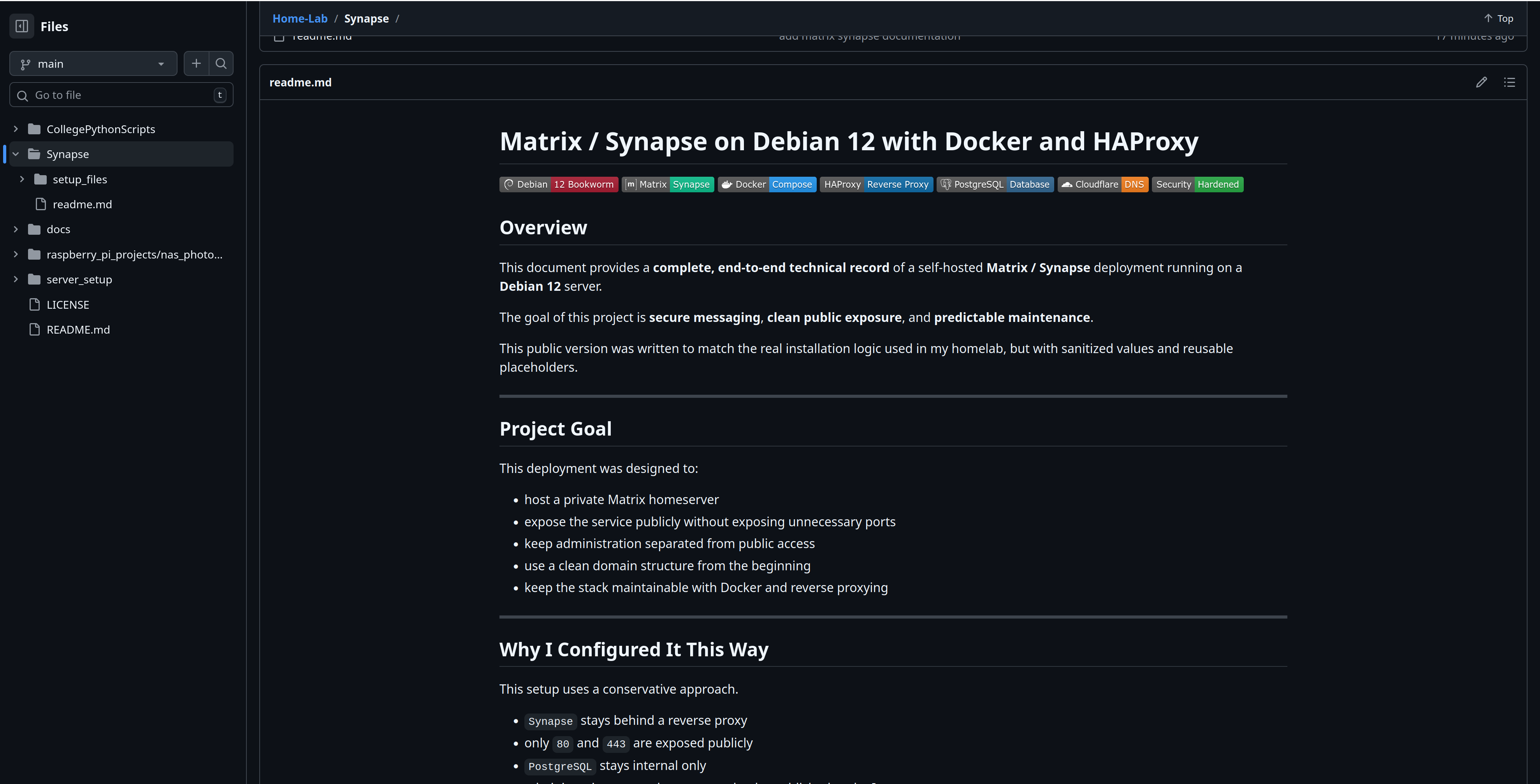Click the Project Goal heading

[x=556, y=429]
